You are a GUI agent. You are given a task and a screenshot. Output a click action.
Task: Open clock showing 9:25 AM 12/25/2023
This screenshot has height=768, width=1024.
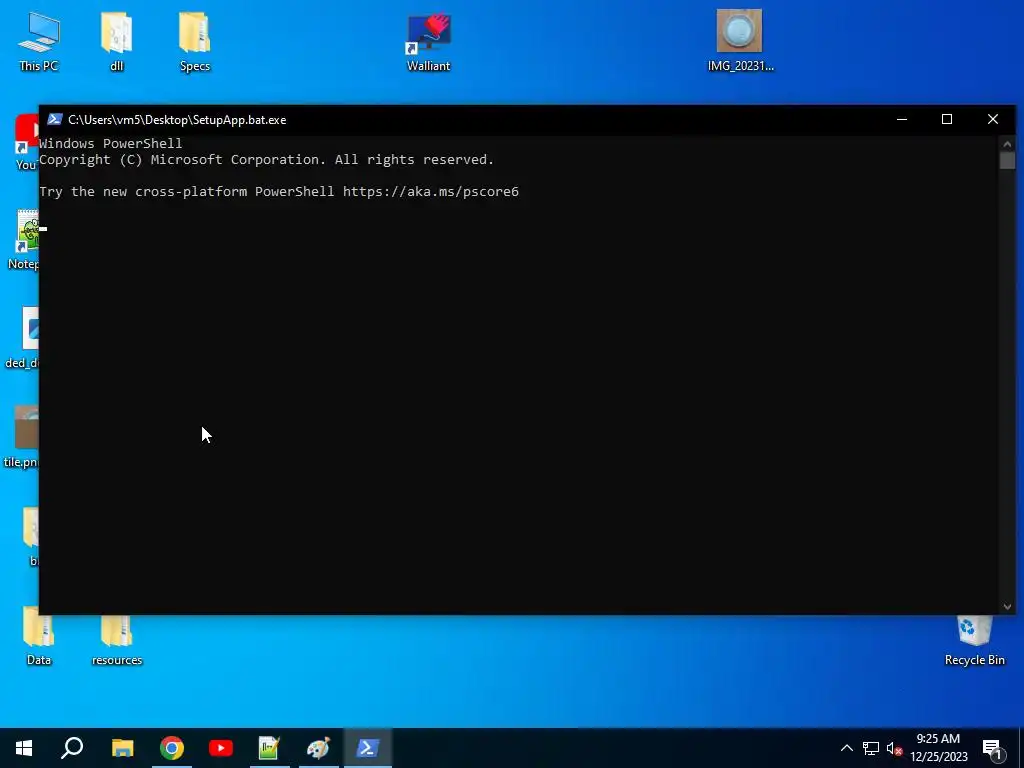pyautogui.click(x=938, y=748)
